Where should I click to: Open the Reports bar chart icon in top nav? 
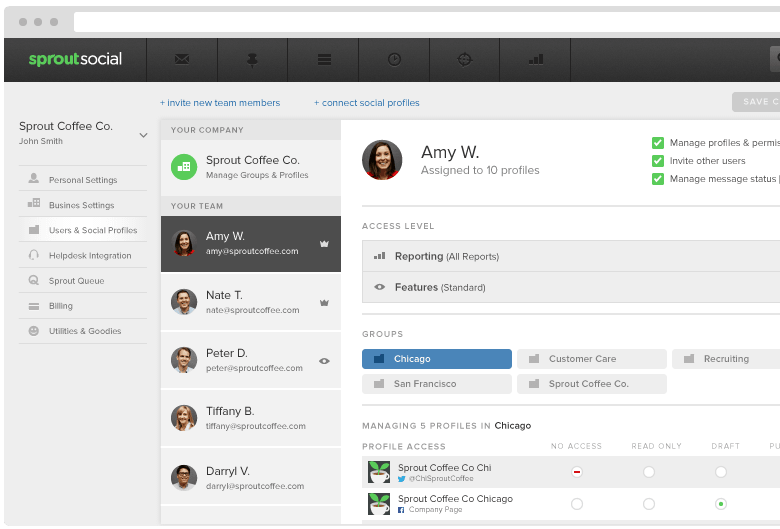(x=536, y=60)
